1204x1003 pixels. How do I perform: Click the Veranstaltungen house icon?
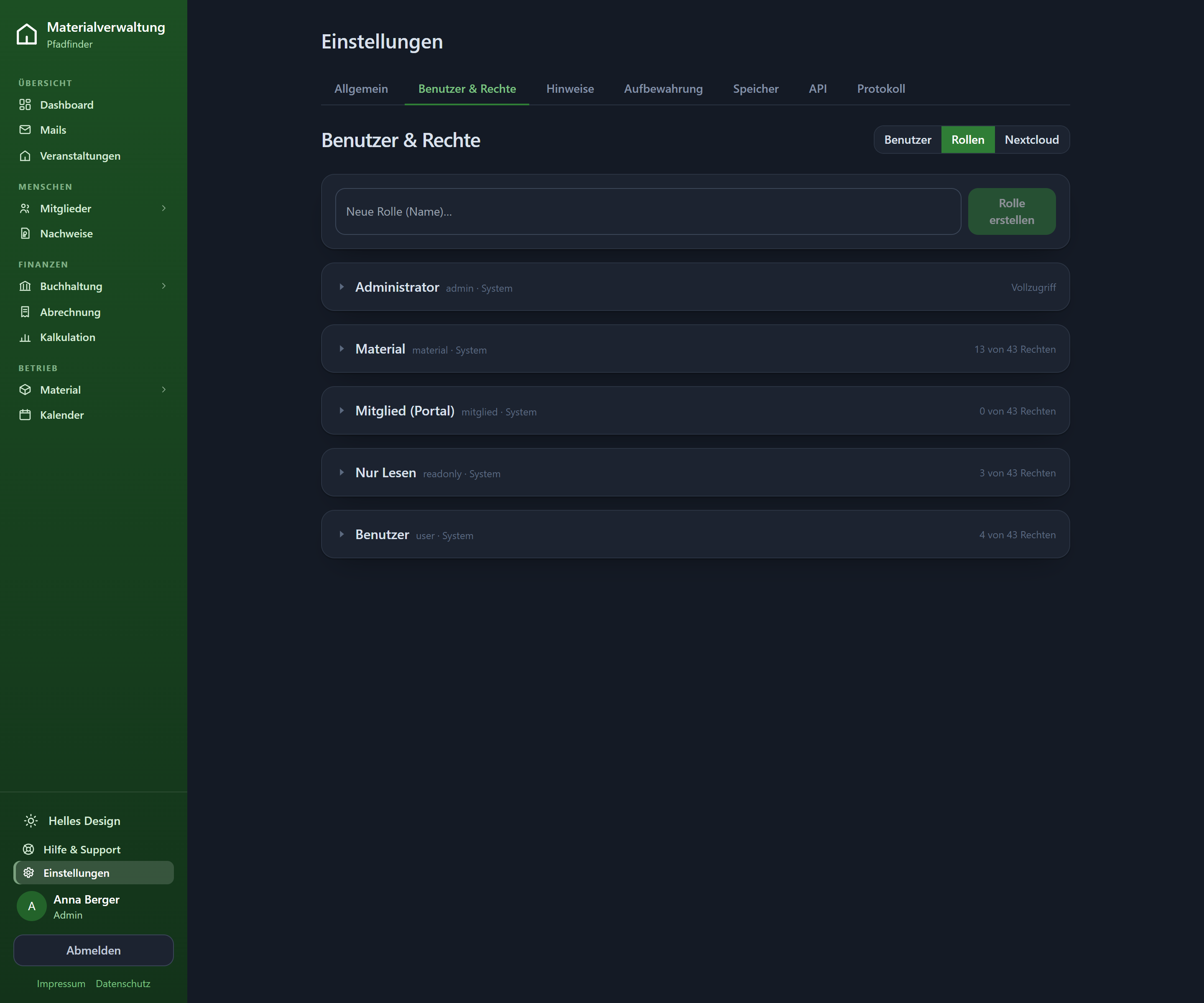(25, 156)
